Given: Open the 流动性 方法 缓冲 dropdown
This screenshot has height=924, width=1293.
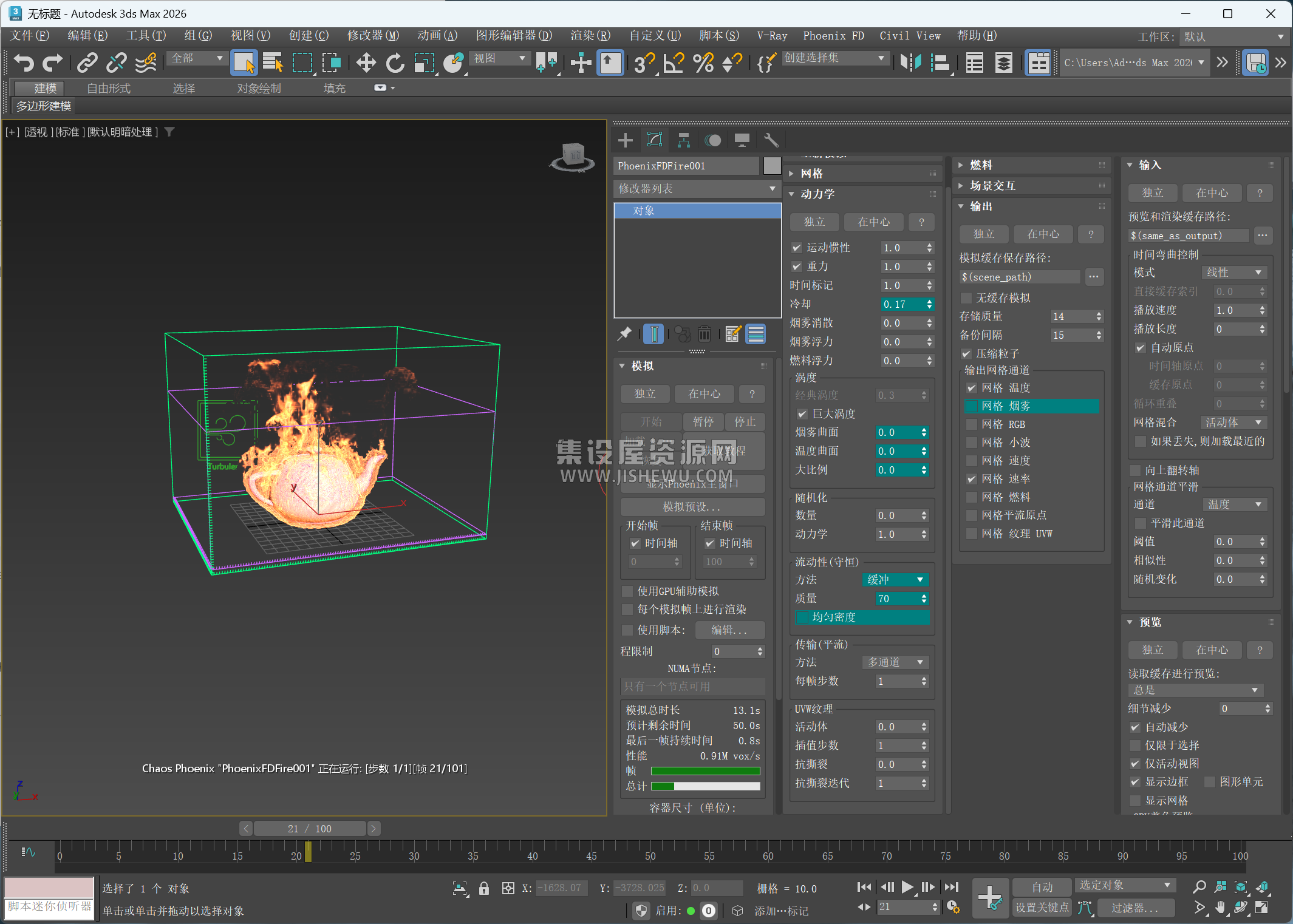Looking at the screenshot, I should (x=895, y=580).
